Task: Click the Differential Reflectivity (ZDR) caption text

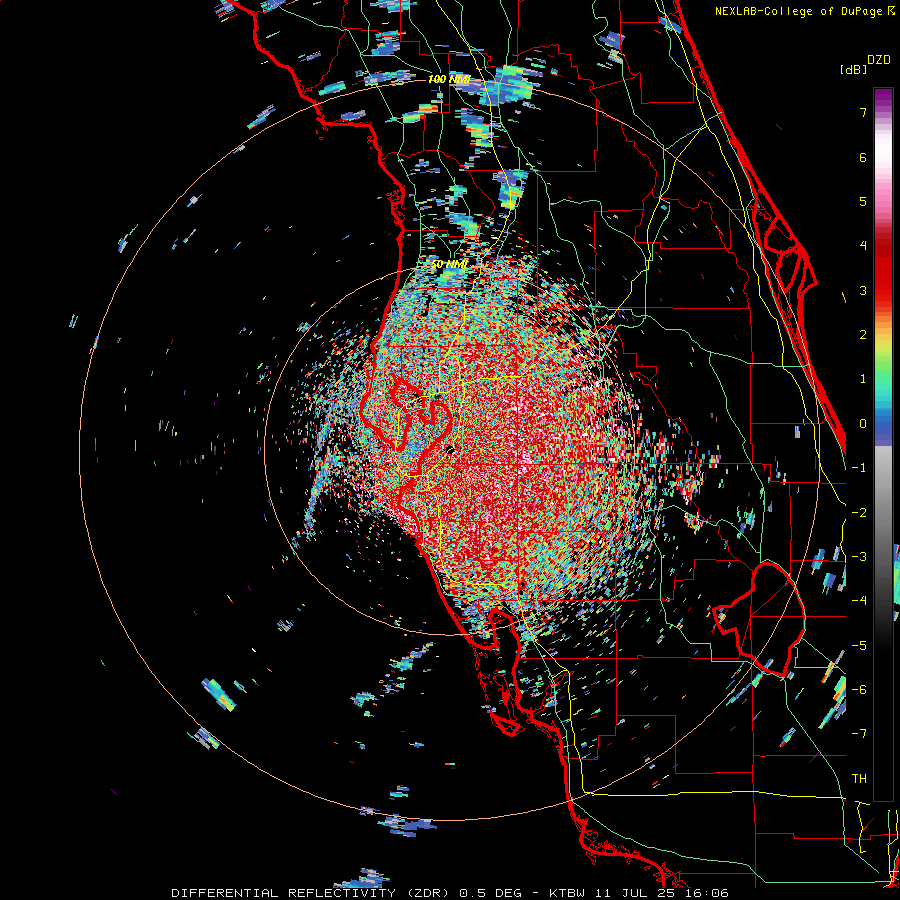Action: pos(311,893)
